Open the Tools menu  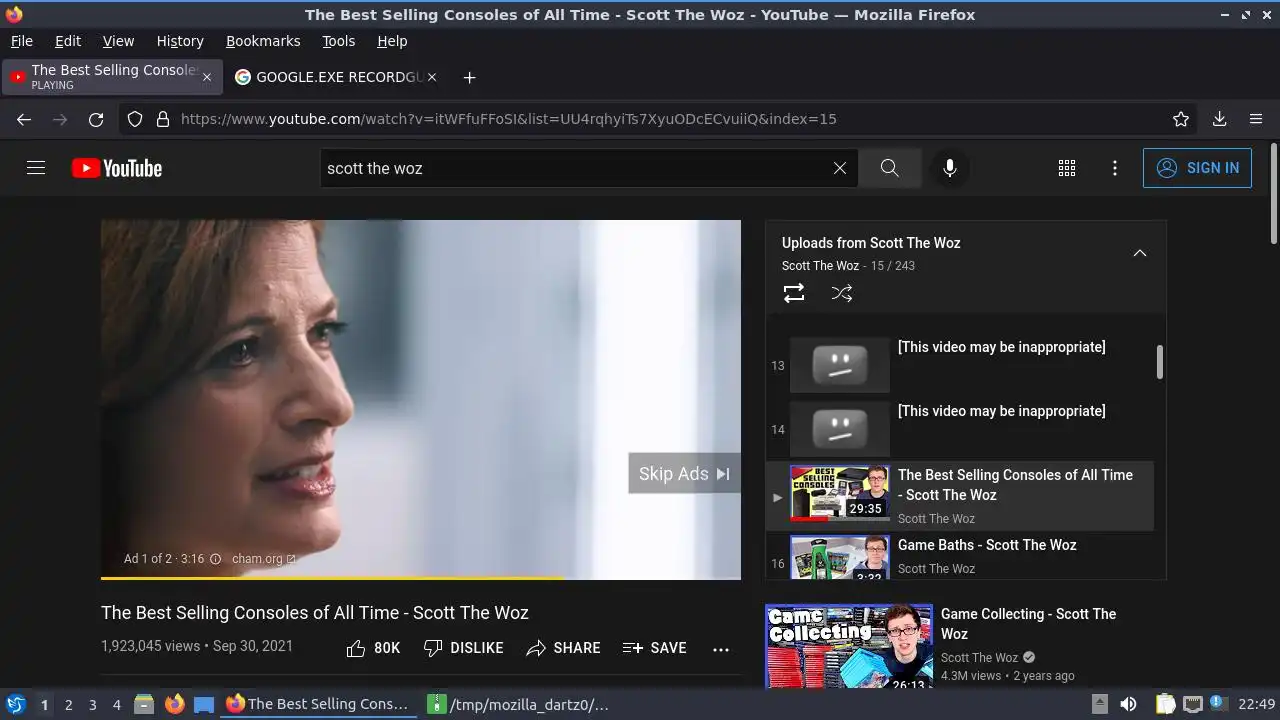338,41
